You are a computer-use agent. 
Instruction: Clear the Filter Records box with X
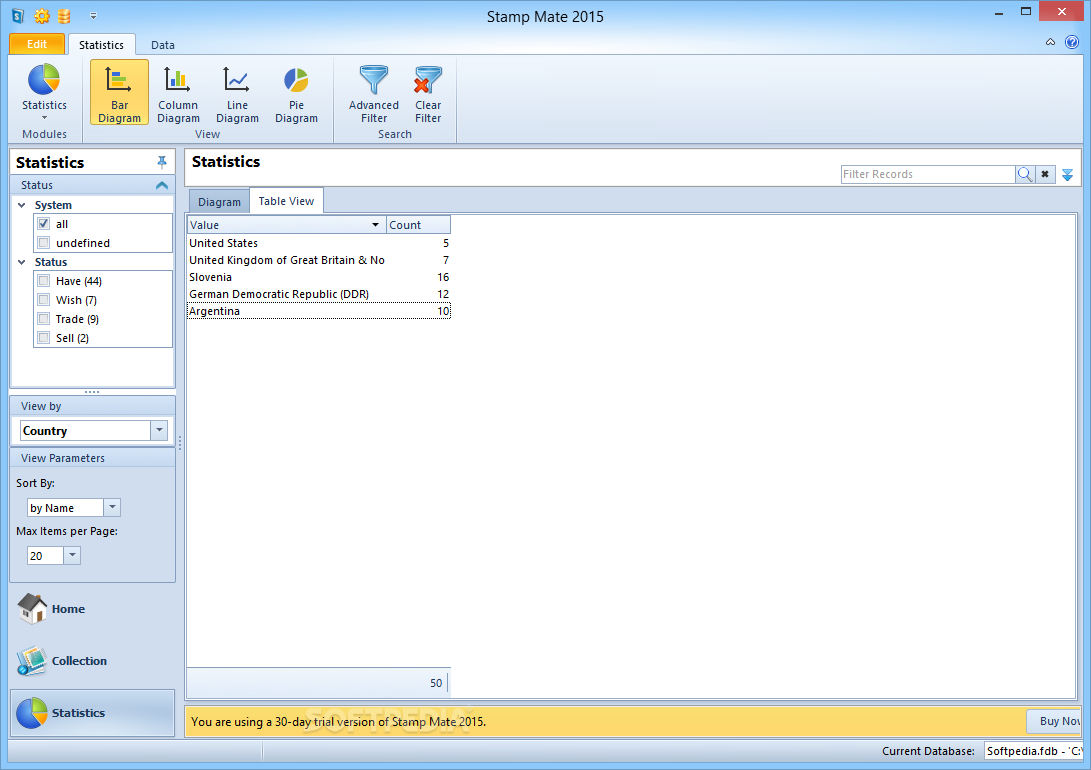click(1044, 174)
